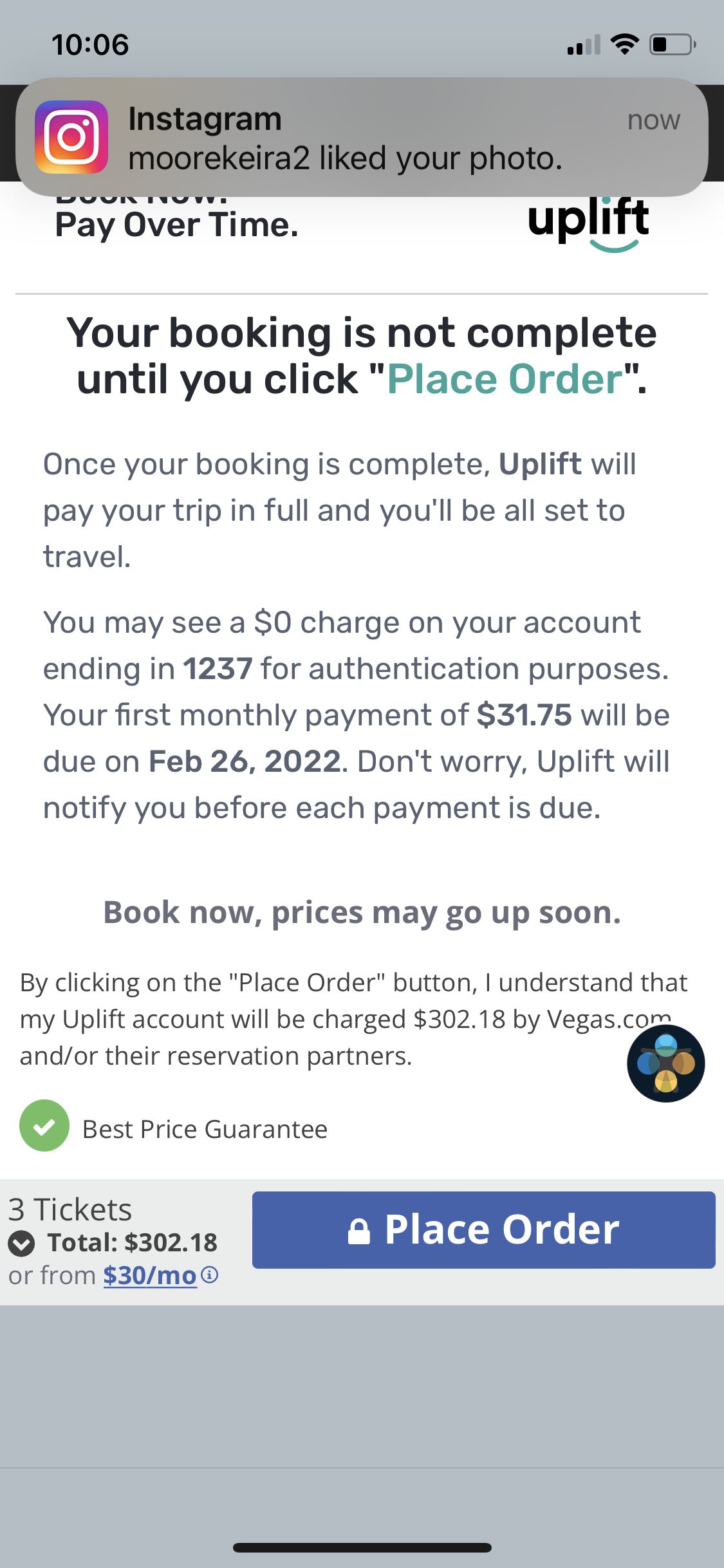The image size is (724, 1568).
Task: Tap the 10:06 clock in status bar
Action: [x=90, y=45]
